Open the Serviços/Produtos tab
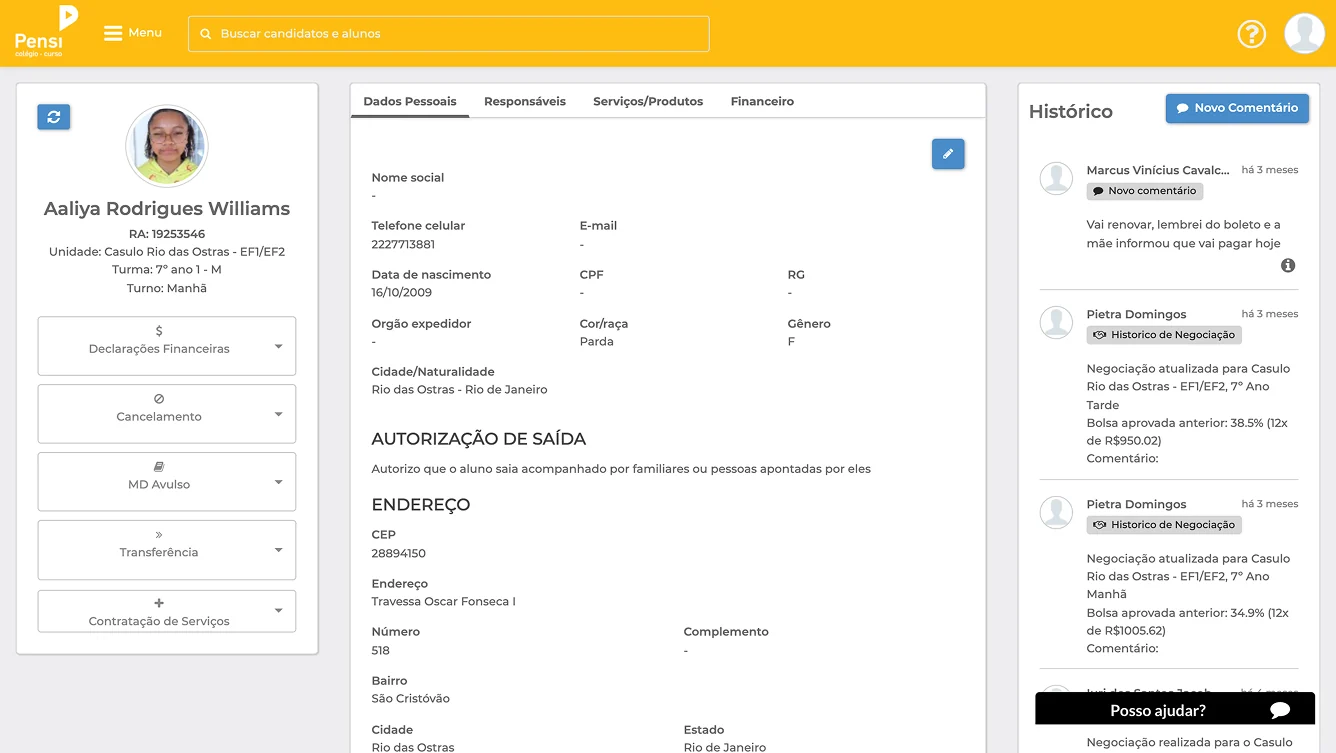 pyautogui.click(x=648, y=101)
